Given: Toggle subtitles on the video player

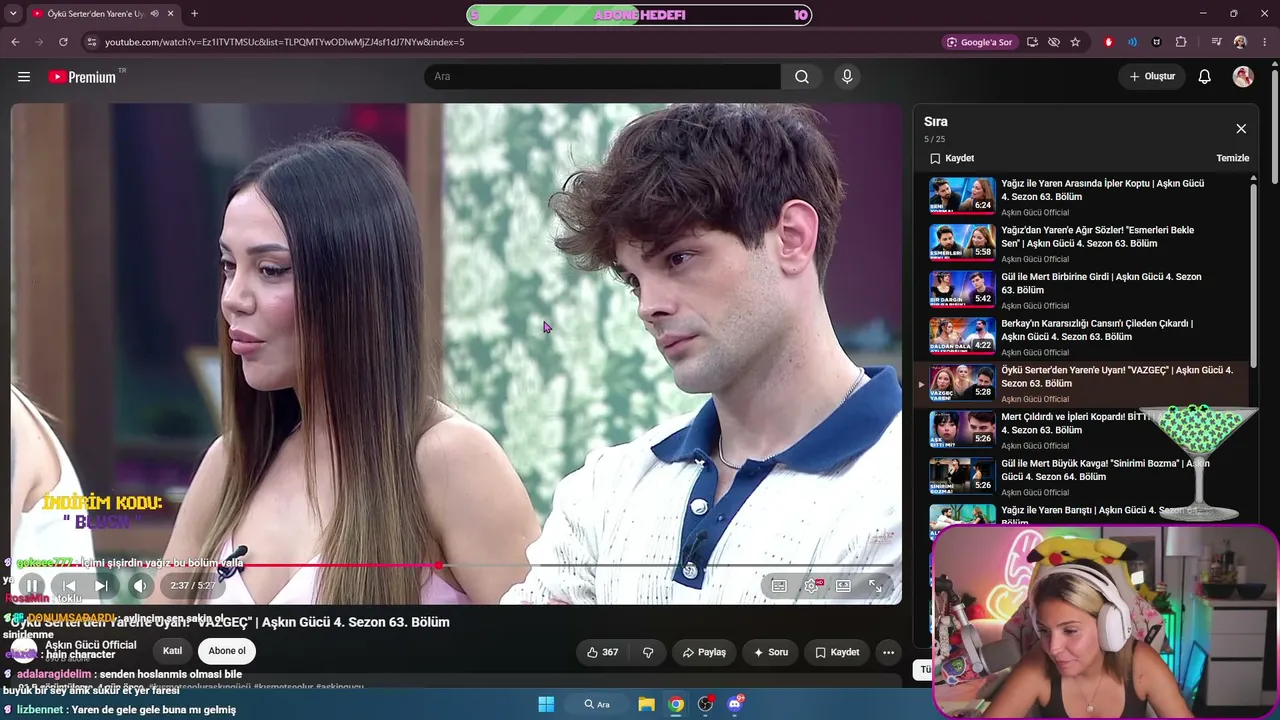Looking at the screenshot, I should (x=779, y=586).
